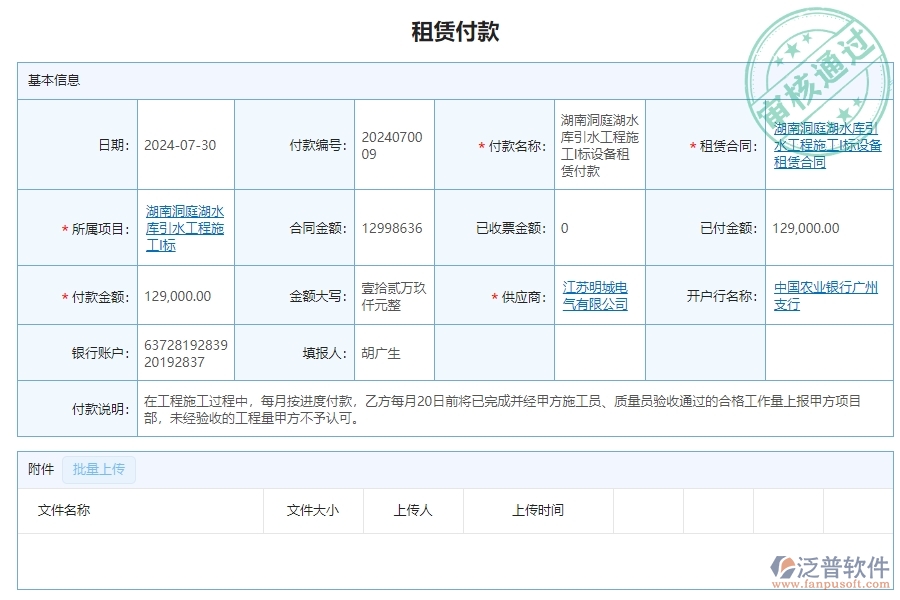Click the 日期 date value 2024-07-30
Screen dimensions: 900x600
point(182,144)
